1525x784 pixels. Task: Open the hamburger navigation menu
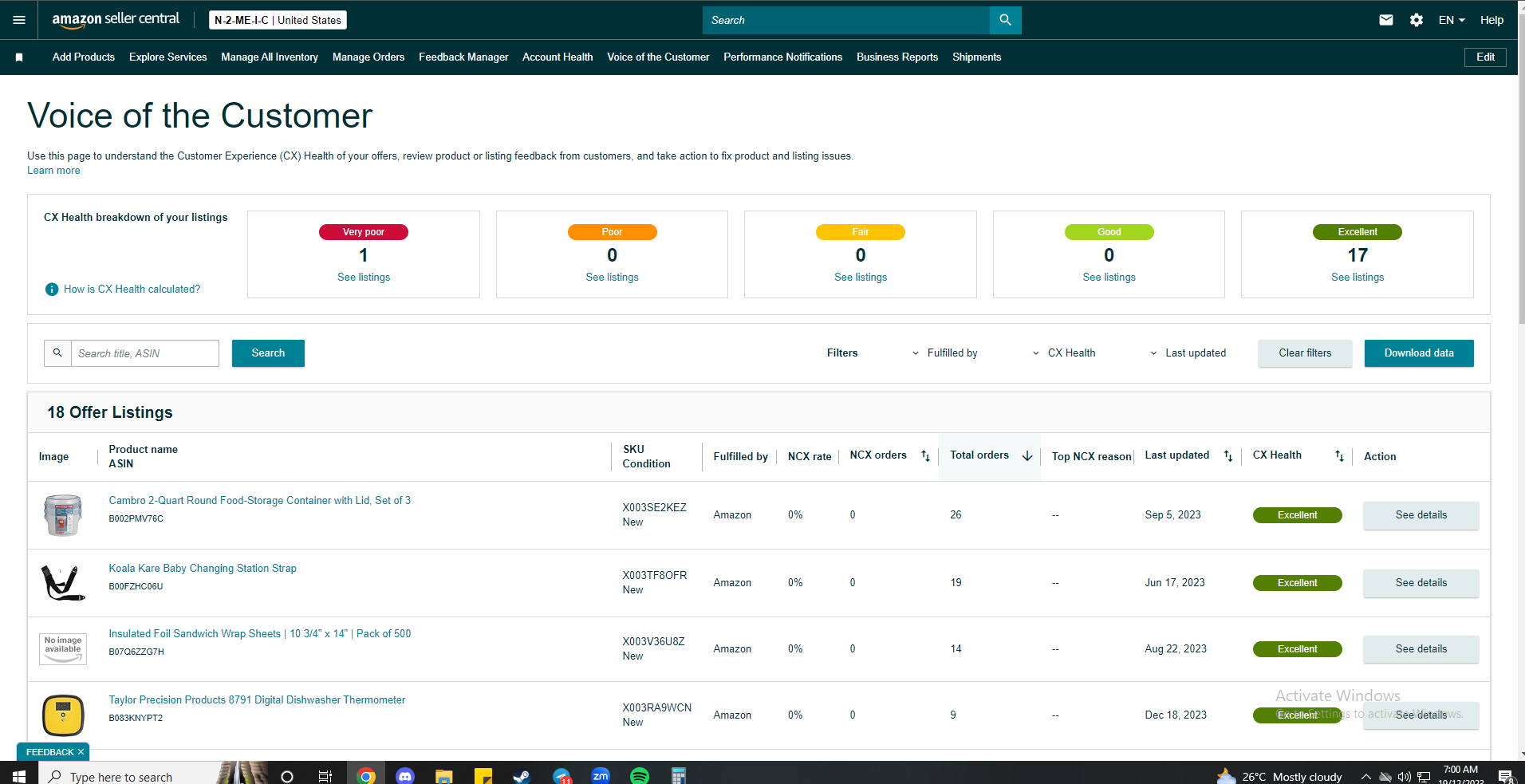19,20
